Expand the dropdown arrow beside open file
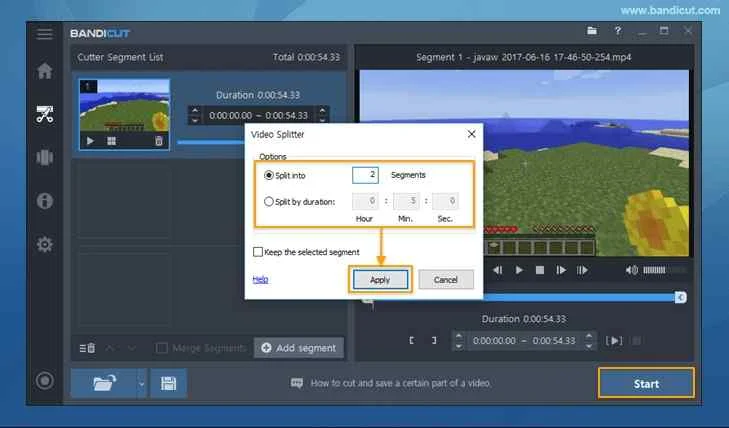 (x=141, y=383)
